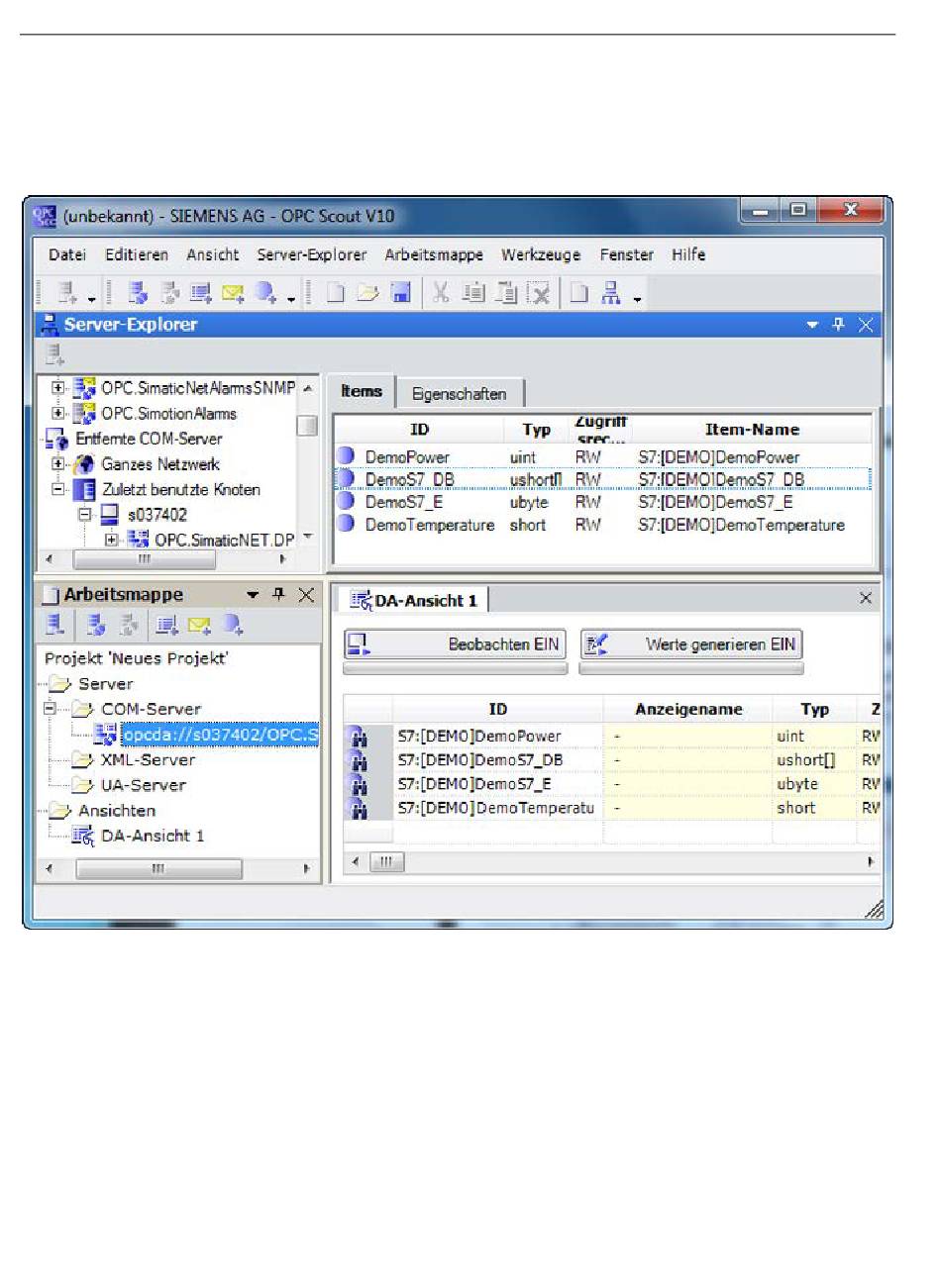Image resolution: width=941 pixels, height=1288 pixels.
Task: Close the Server-Explorer panel with its X
Action: pyautogui.click(x=866, y=325)
